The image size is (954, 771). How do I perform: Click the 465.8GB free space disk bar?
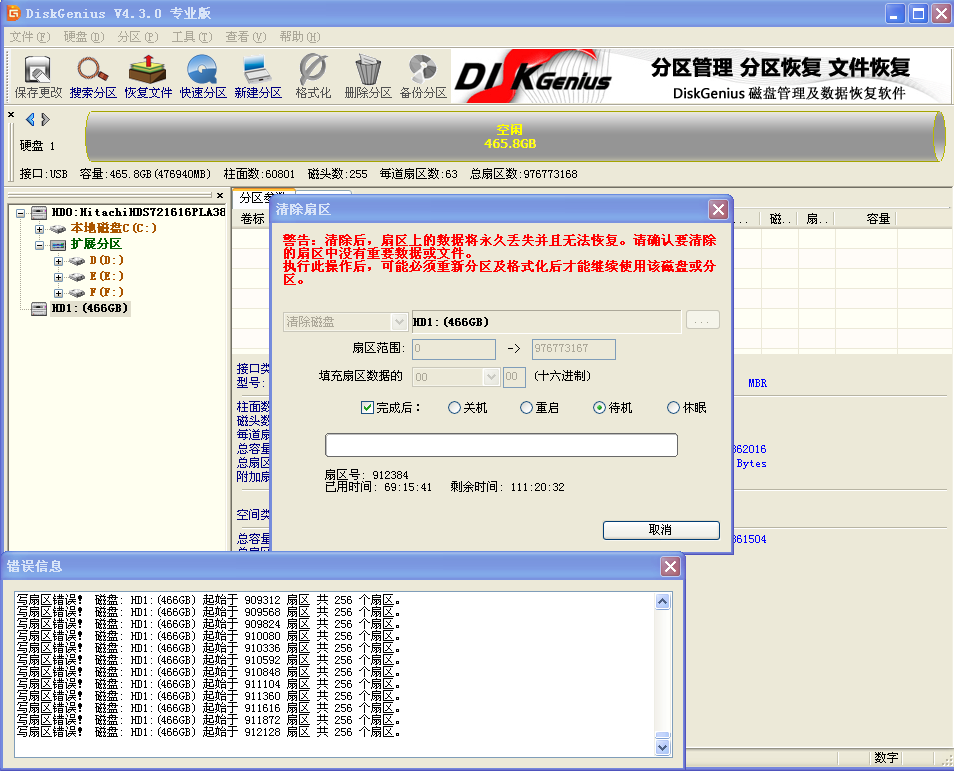[x=515, y=136]
